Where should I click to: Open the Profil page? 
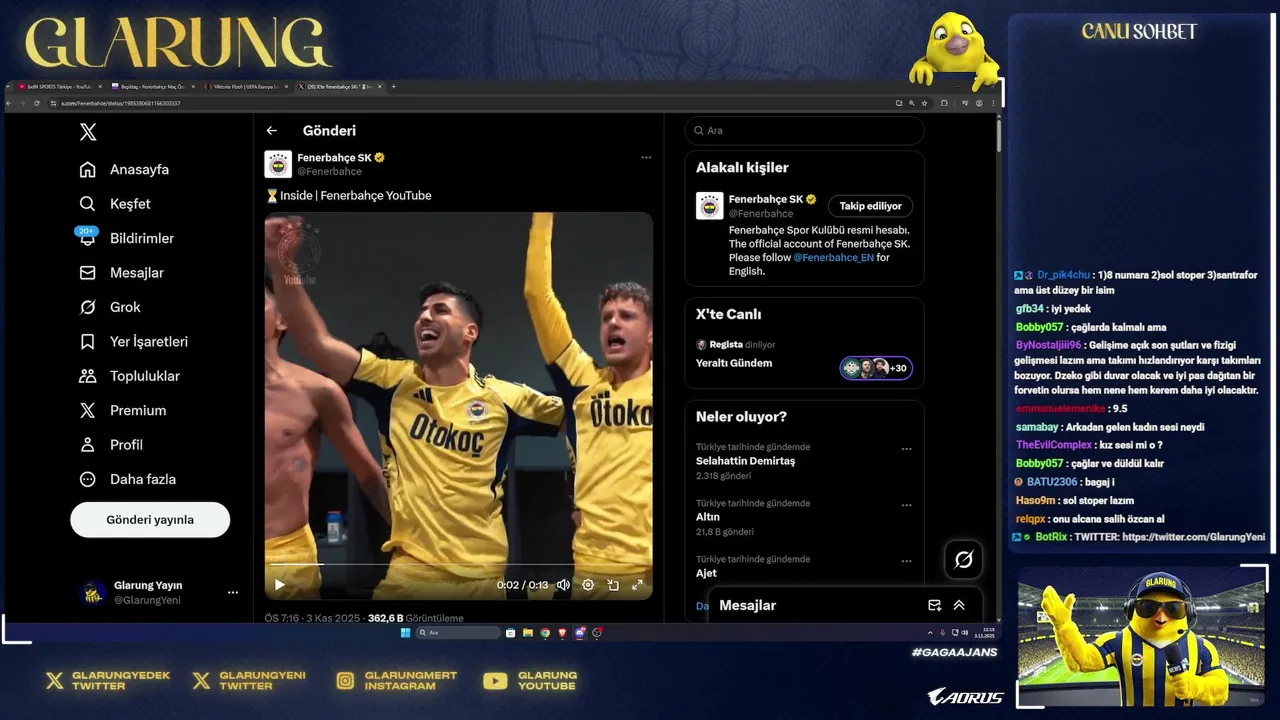pos(112,444)
